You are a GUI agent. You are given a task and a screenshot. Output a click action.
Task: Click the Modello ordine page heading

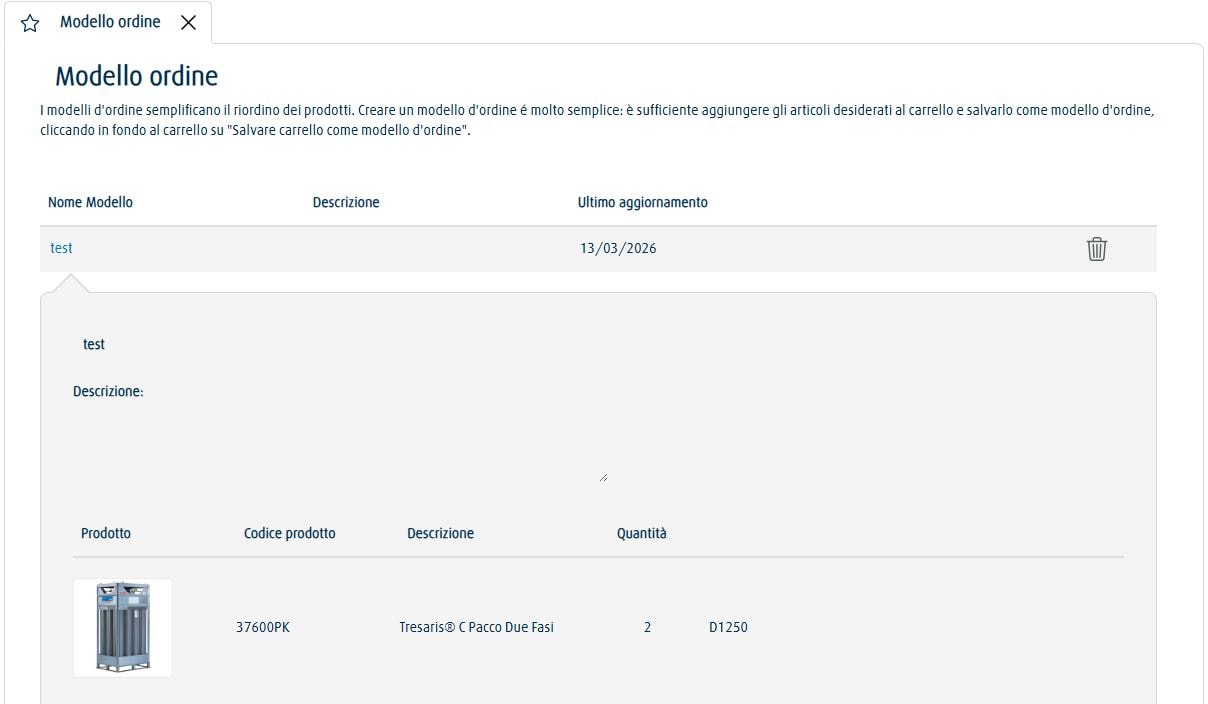click(136, 76)
